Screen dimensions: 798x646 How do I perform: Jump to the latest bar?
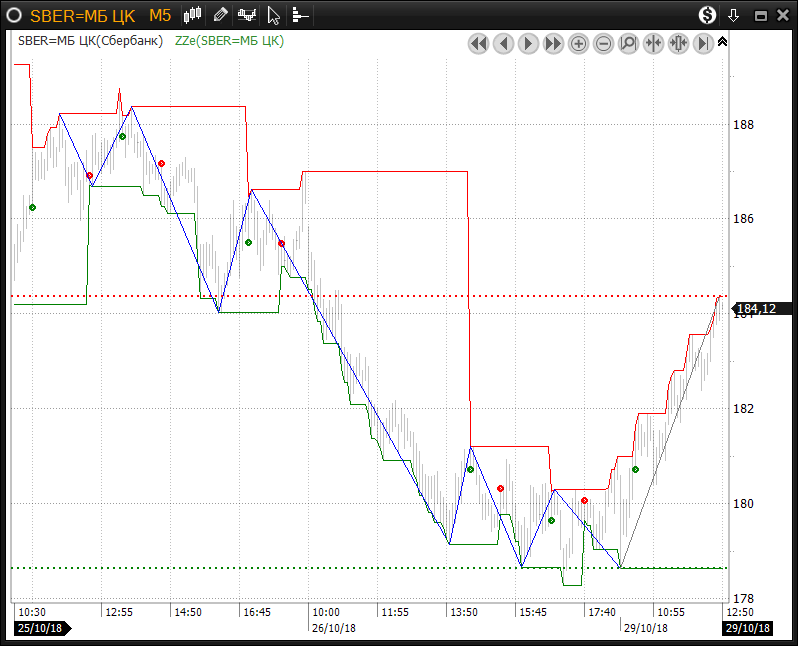click(x=704, y=43)
